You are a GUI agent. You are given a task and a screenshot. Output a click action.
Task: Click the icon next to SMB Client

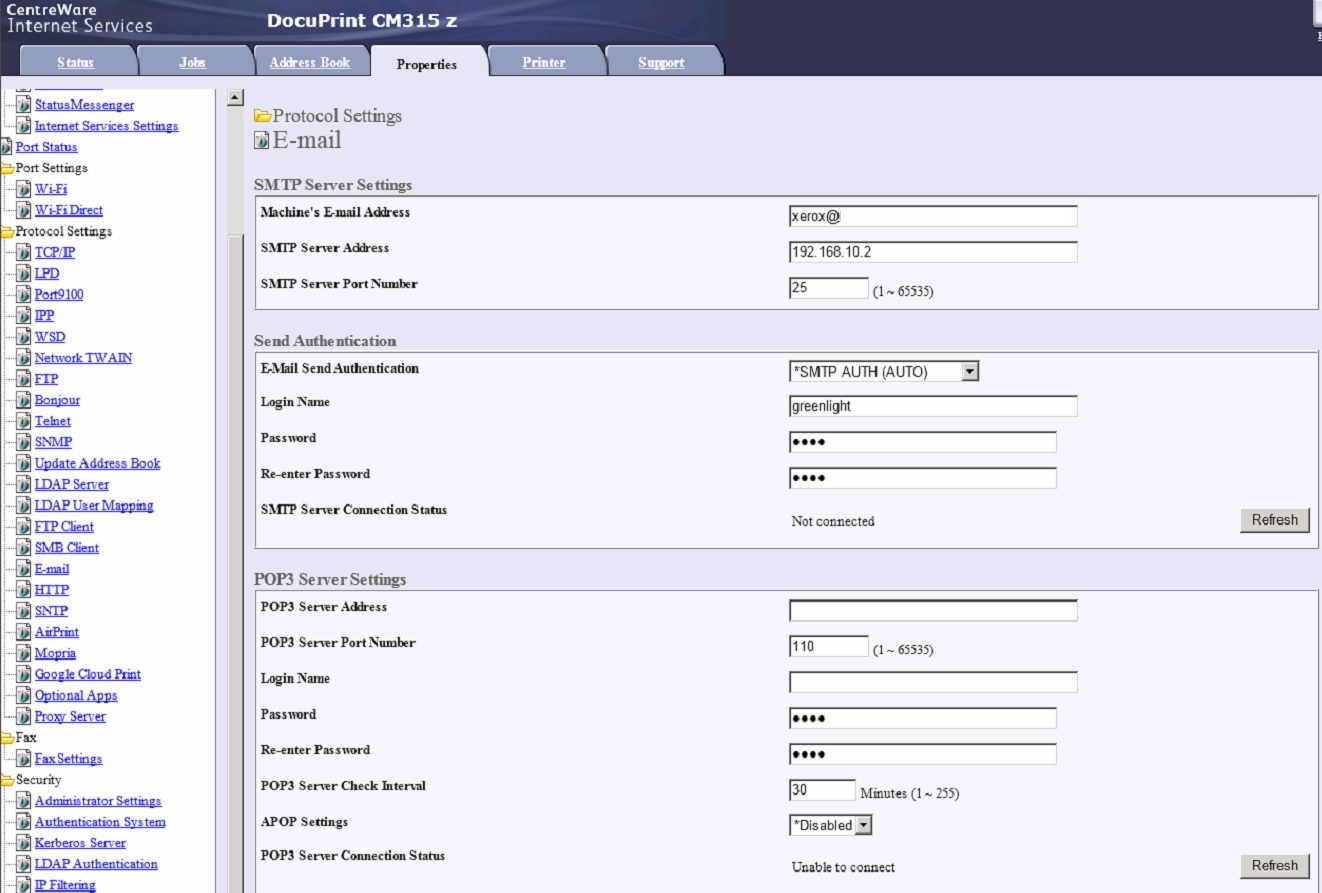click(x=25, y=548)
